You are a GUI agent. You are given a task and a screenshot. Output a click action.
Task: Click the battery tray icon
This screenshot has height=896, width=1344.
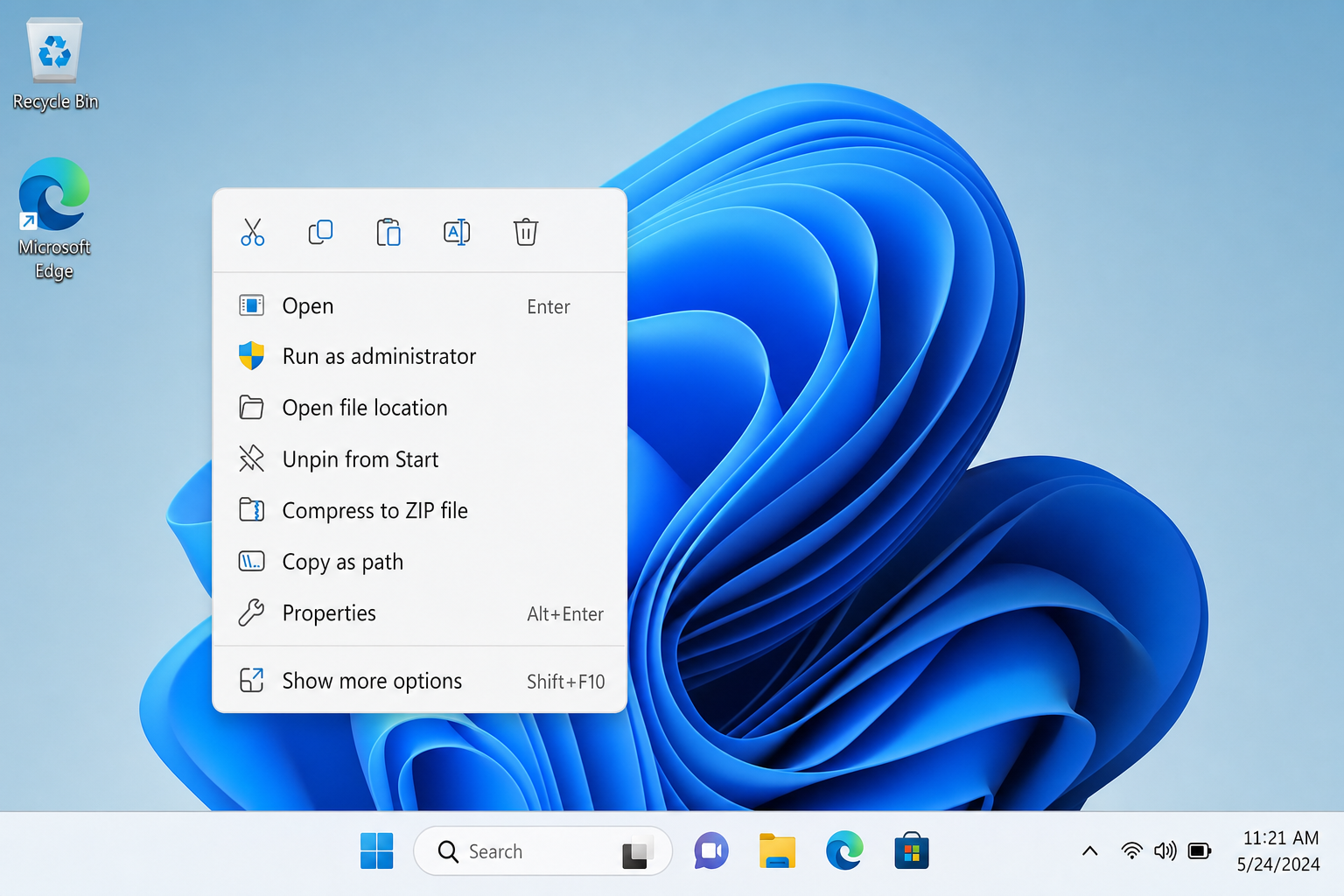click(x=1200, y=850)
